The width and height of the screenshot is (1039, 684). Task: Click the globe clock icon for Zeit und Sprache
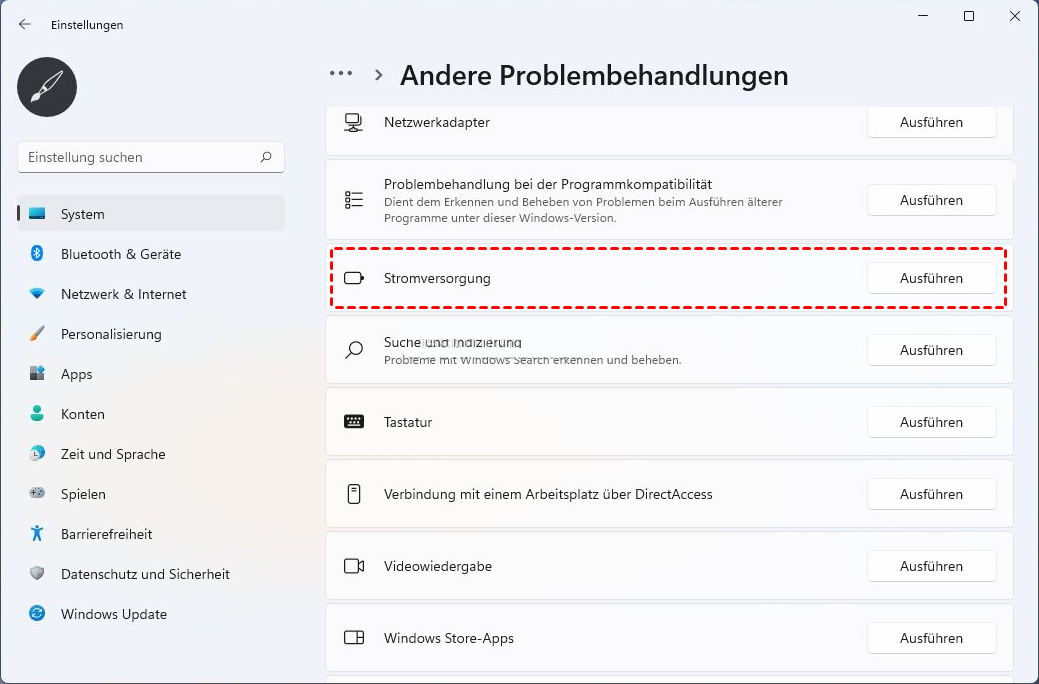37,453
